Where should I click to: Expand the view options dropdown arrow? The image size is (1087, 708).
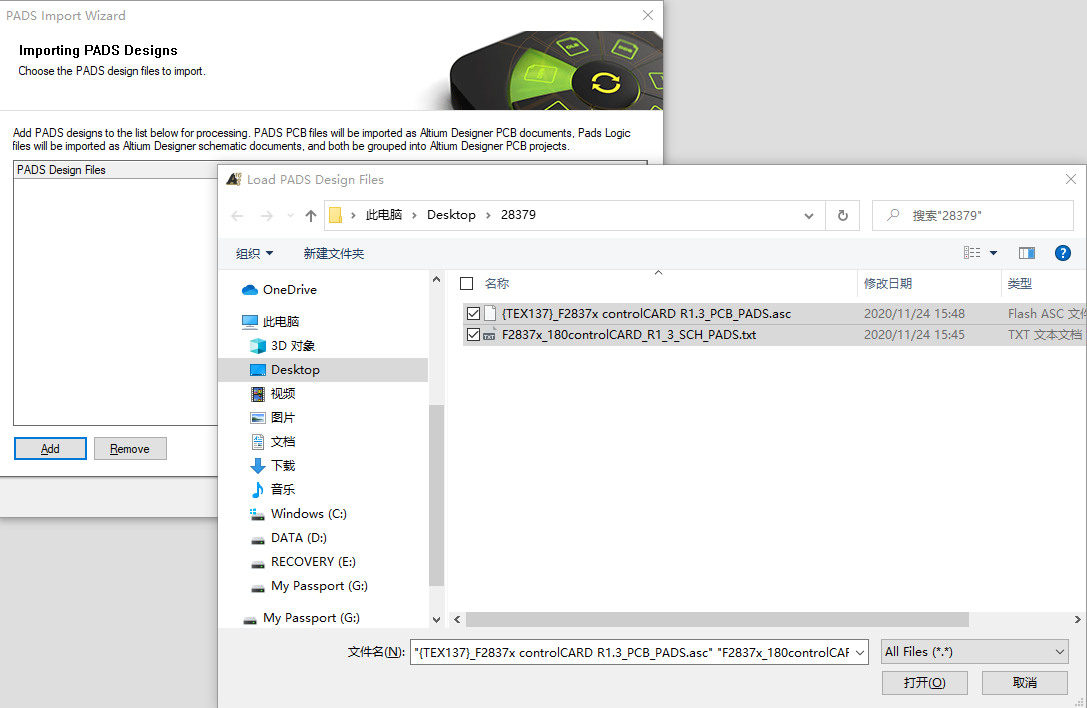993,253
